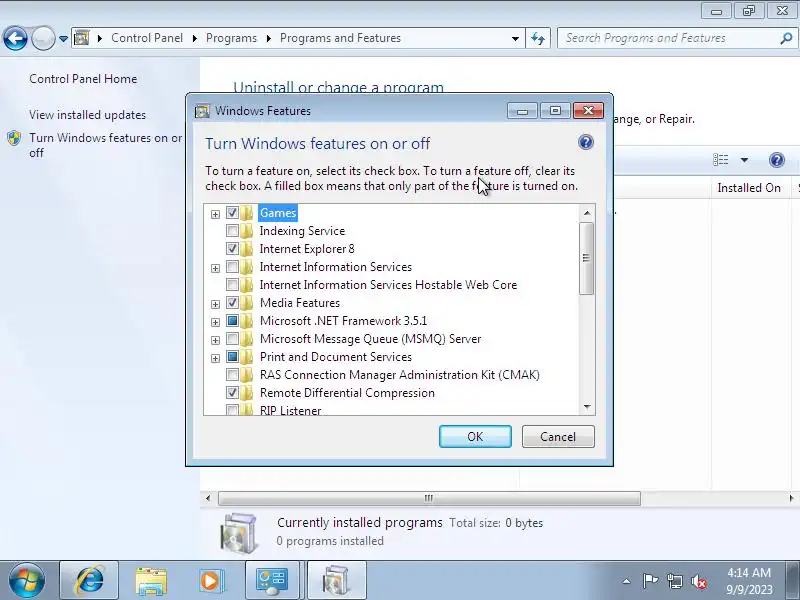Open Action Center flag icon

[x=650, y=581]
